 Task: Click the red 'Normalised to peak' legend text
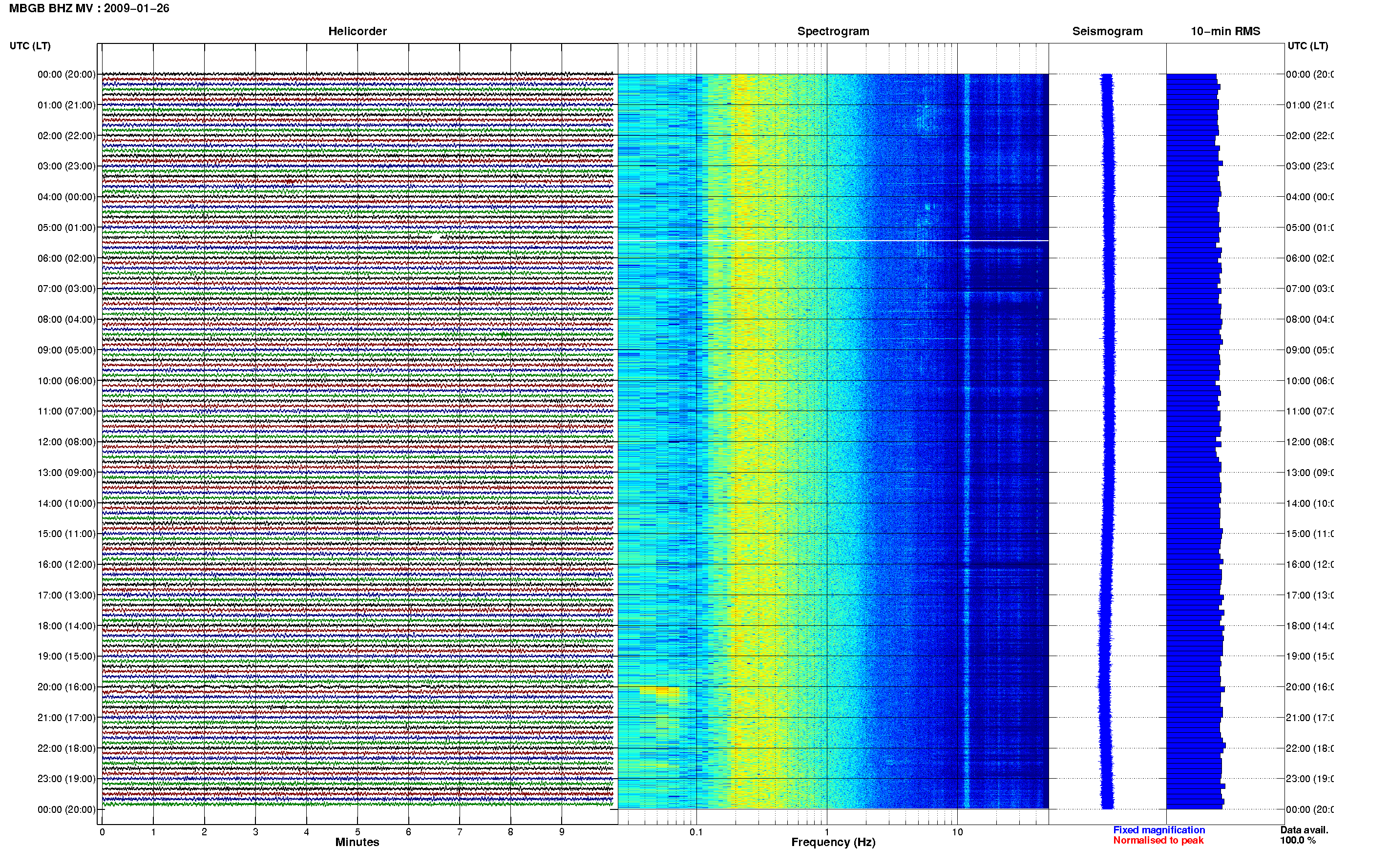pos(1158,841)
